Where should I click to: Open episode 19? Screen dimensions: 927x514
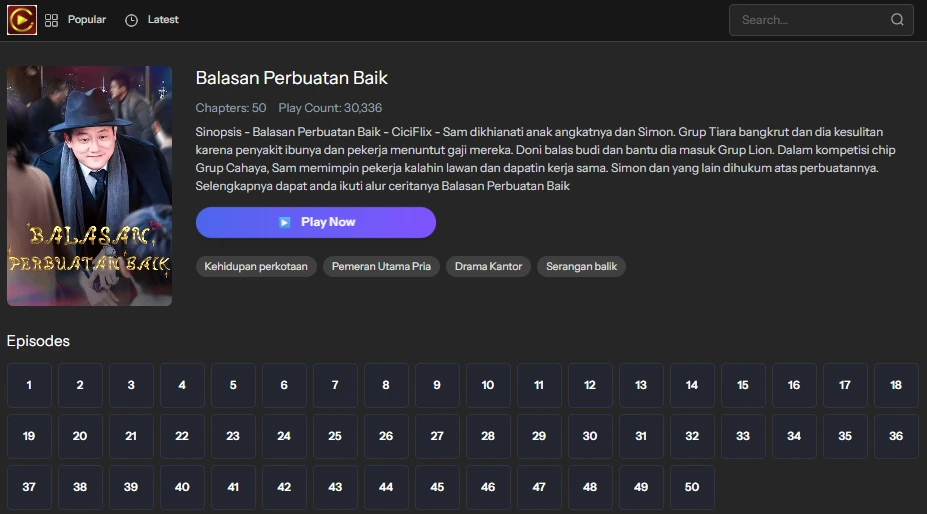29,436
